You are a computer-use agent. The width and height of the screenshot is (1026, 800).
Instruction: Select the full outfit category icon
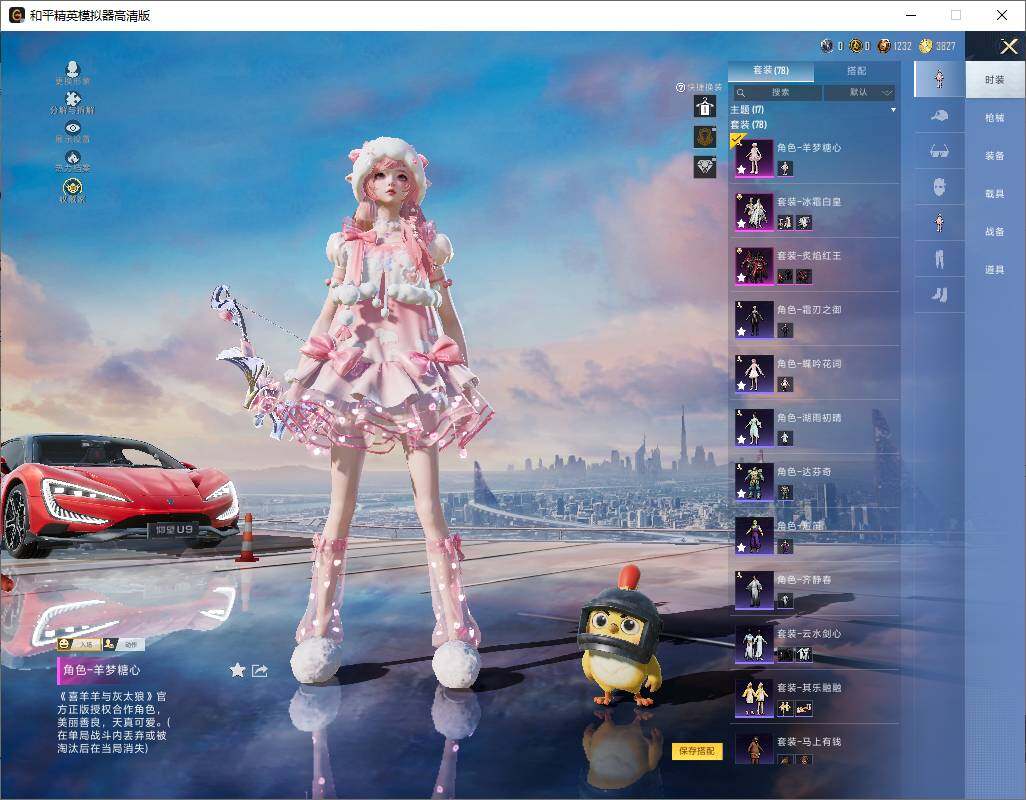tap(939, 78)
